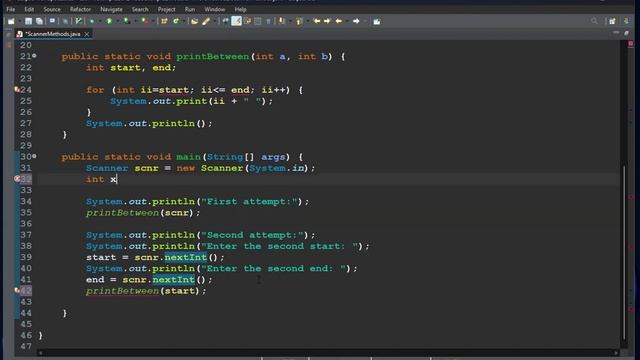This screenshot has width=640, height=360.
Task: Open the dropdown arrow beside the Debug icon
Action: (100, 21)
